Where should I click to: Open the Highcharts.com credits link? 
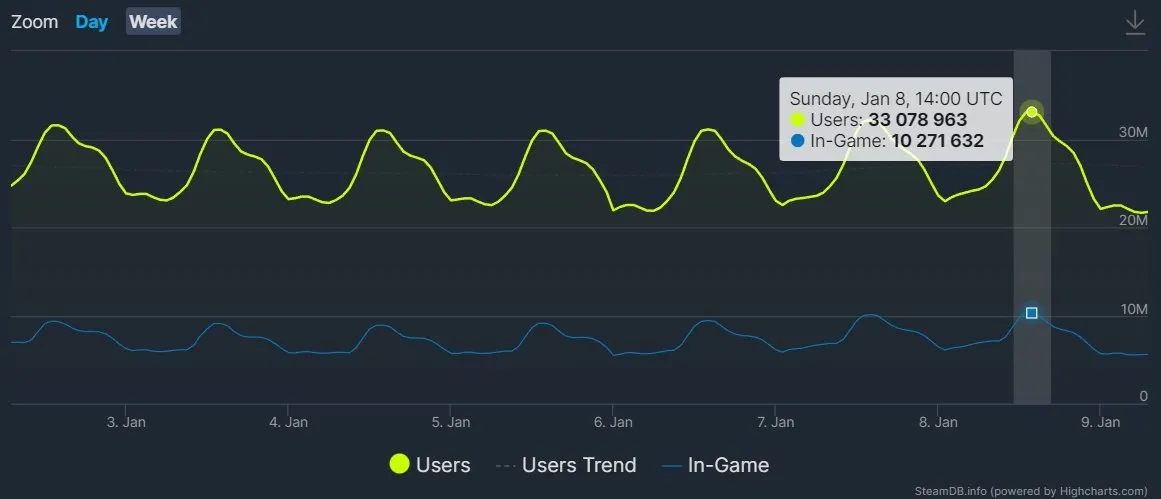click(1031, 491)
